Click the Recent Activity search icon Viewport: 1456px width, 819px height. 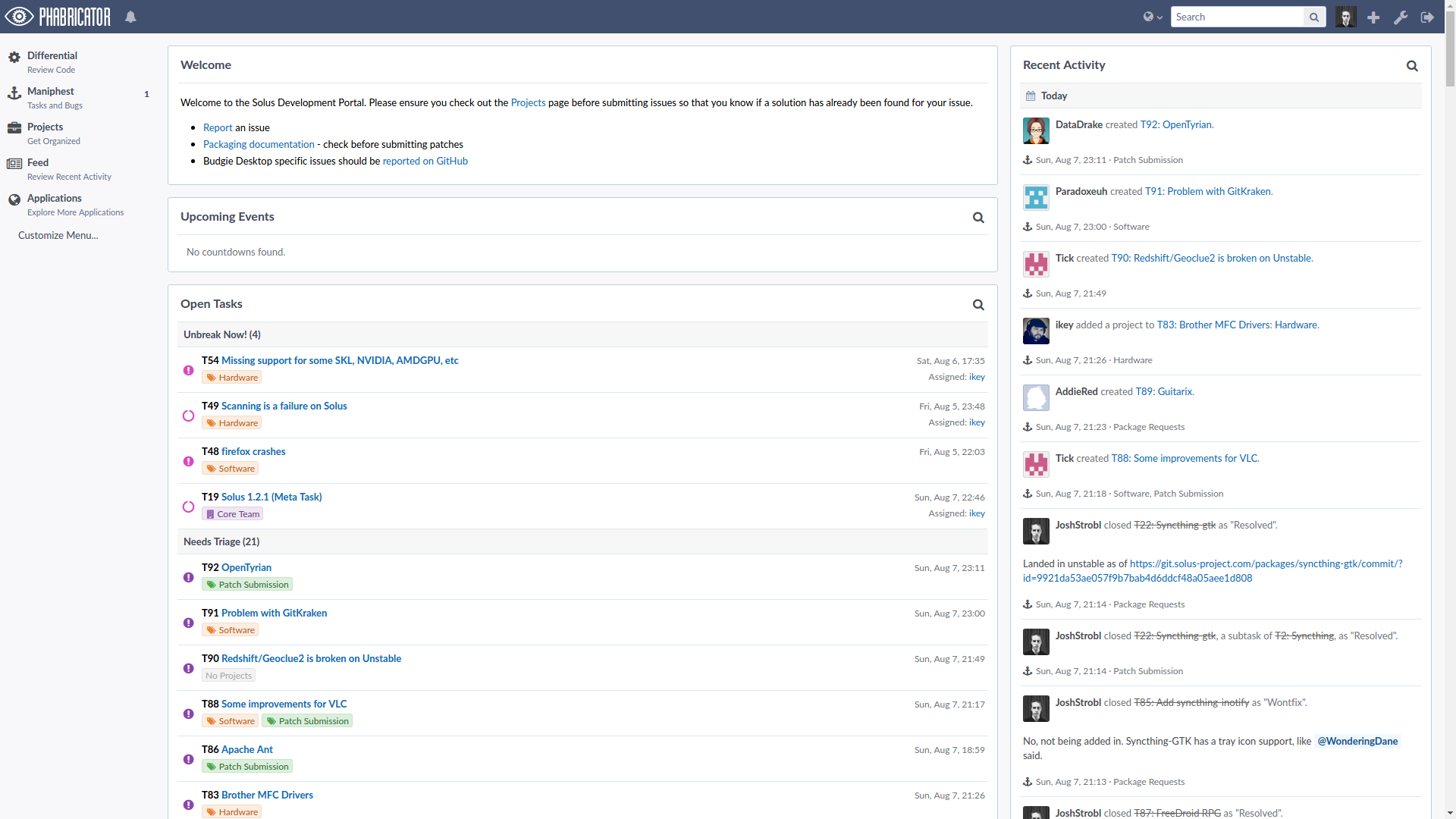1412,66
